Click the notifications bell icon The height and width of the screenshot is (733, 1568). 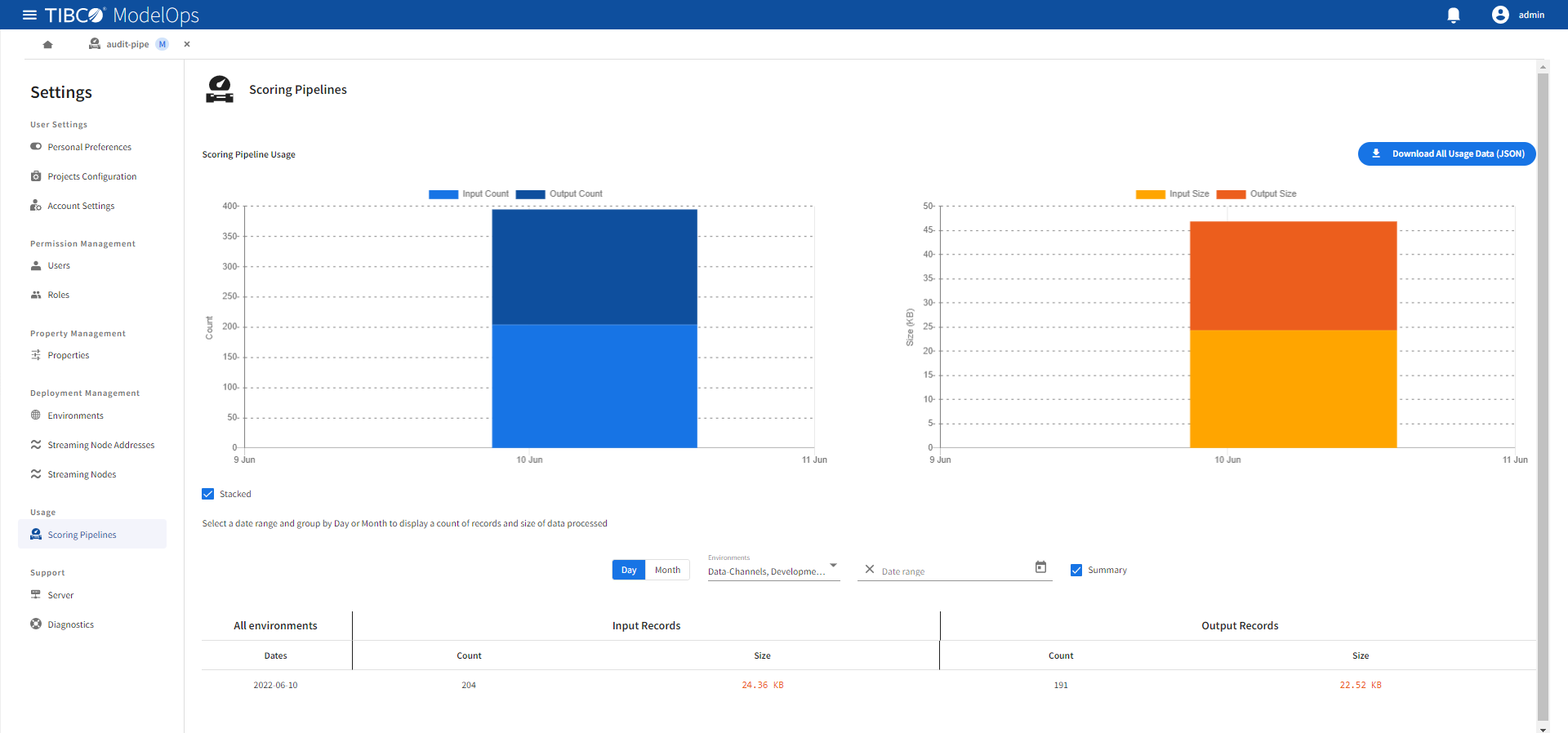click(x=1453, y=16)
